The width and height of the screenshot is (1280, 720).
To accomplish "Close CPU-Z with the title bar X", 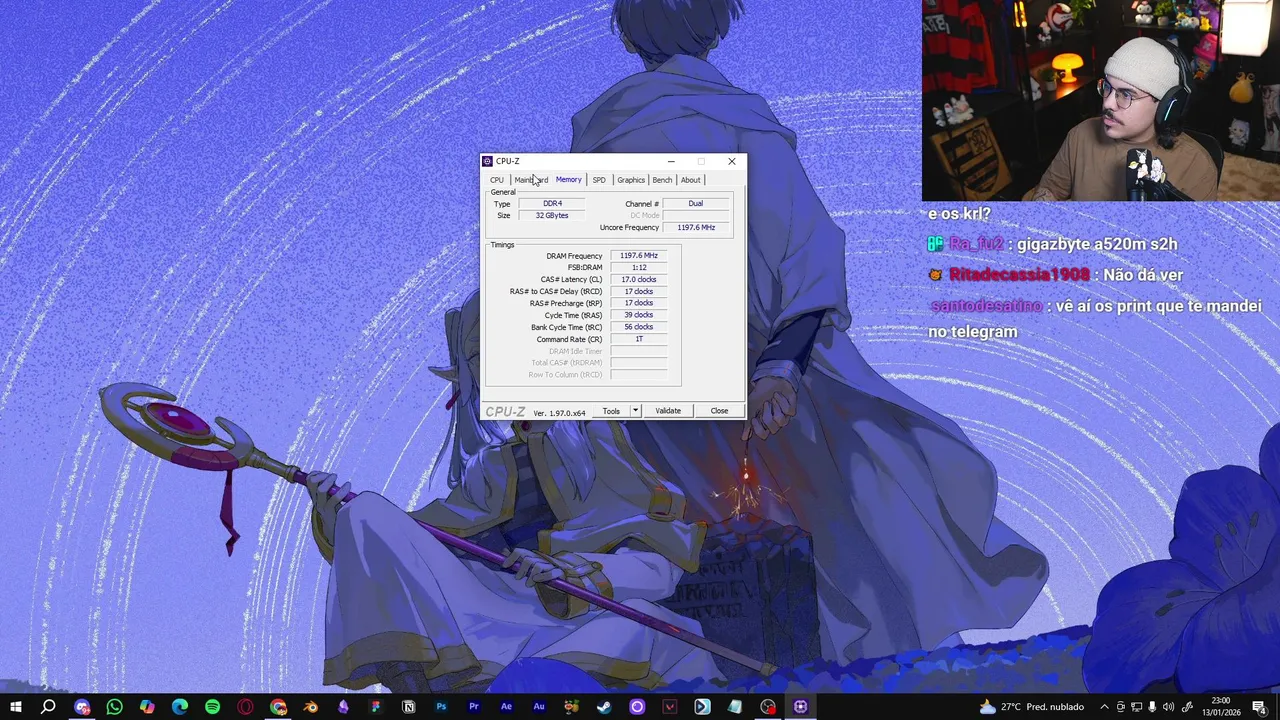I will pyautogui.click(x=732, y=161).
